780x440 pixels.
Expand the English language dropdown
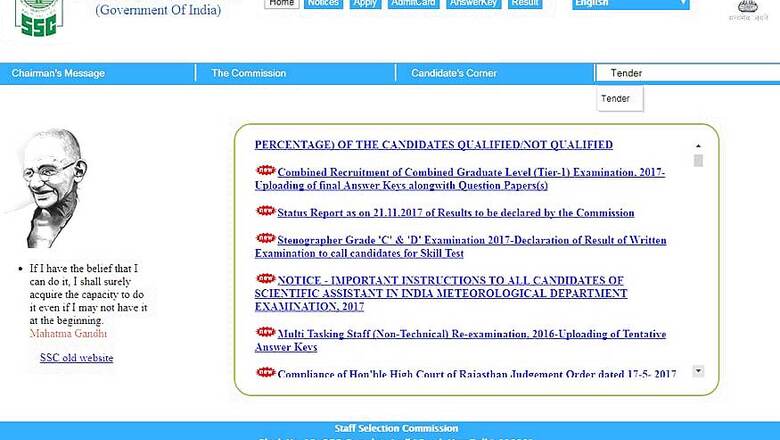pyautogui.click(x=631, y=4)
